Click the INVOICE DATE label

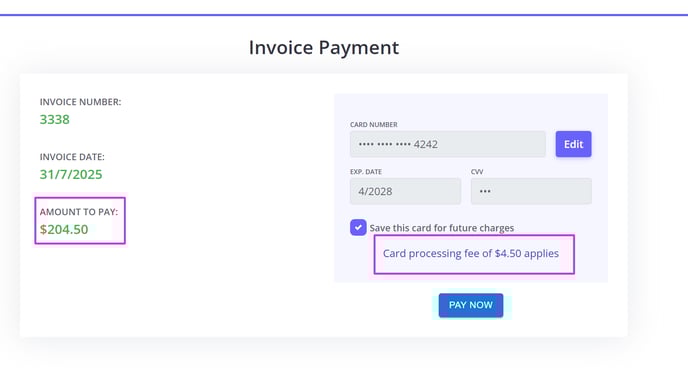(72, 157)
